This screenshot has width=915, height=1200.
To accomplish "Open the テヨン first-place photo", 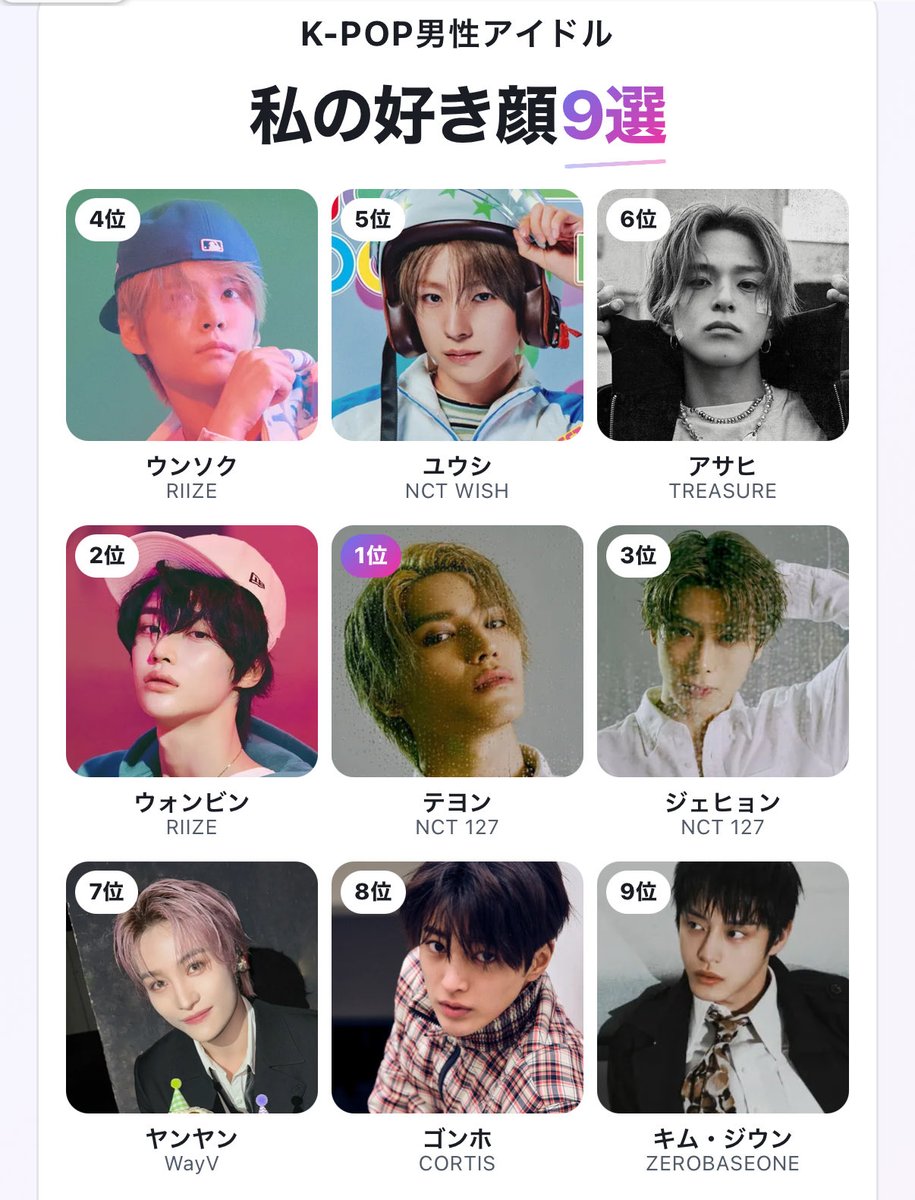I will (457, 651).
